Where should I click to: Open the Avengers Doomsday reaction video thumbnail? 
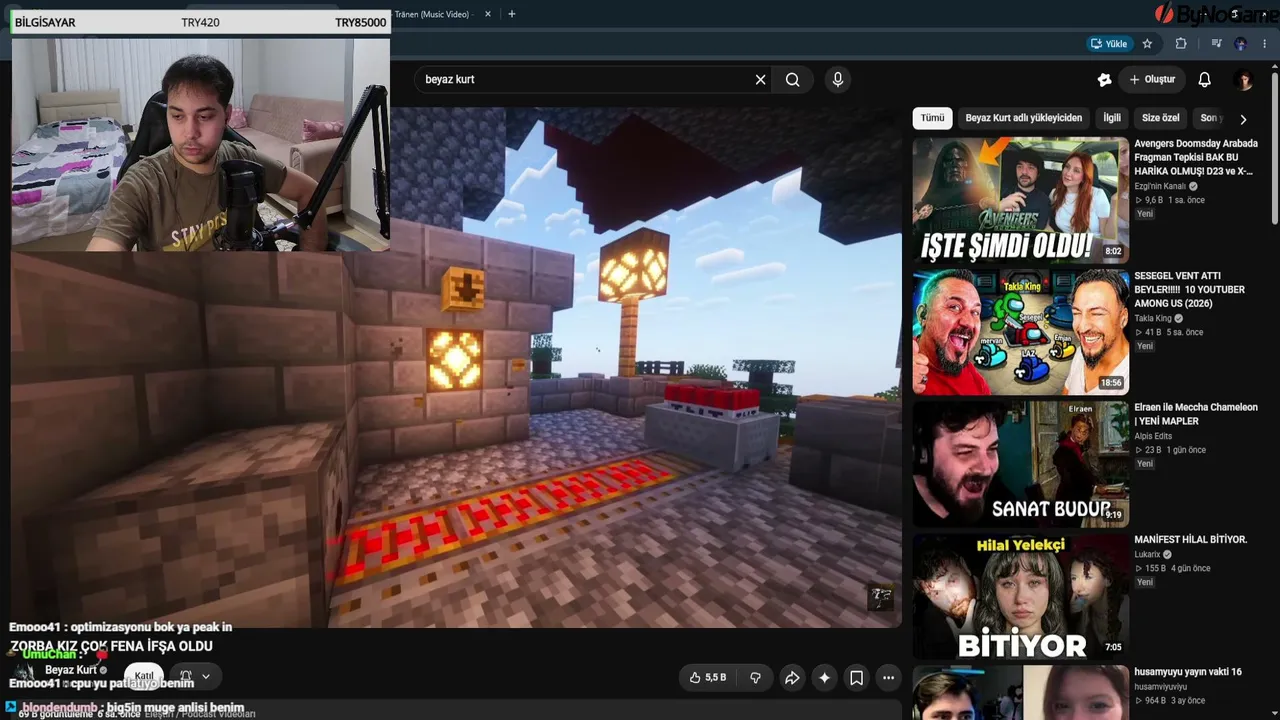[1020, 199]
